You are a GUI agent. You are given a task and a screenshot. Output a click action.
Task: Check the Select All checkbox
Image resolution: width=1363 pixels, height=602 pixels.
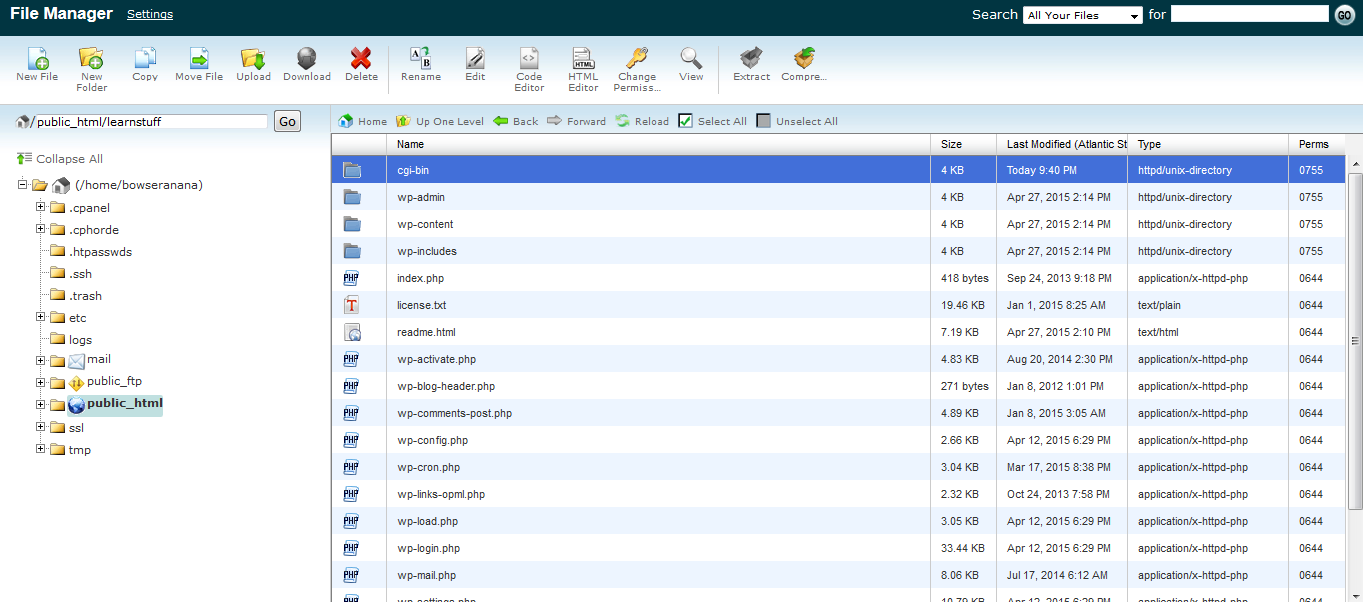[x=685, y=121]
